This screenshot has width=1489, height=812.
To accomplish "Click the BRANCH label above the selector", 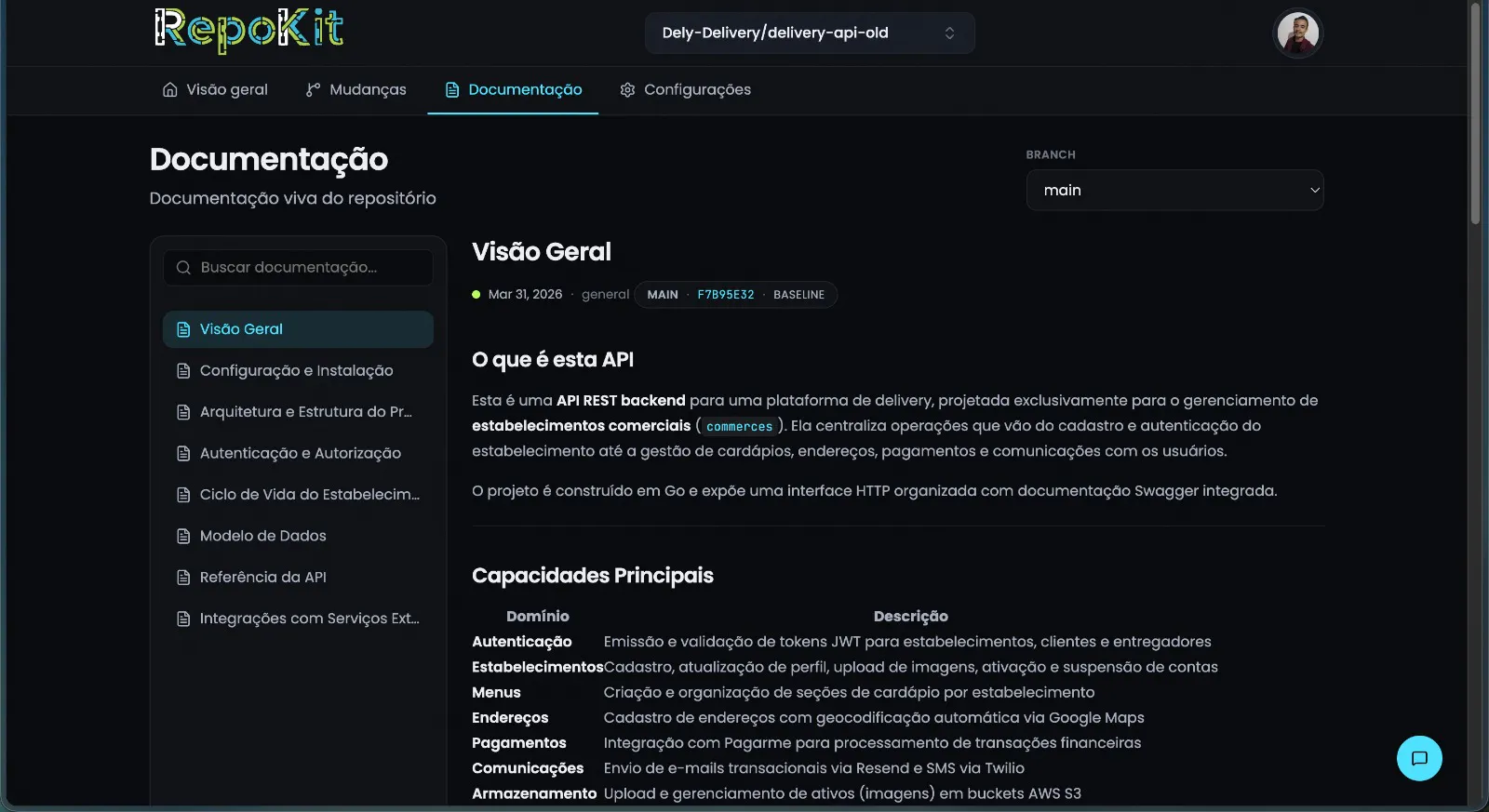I will point(1051,154).
